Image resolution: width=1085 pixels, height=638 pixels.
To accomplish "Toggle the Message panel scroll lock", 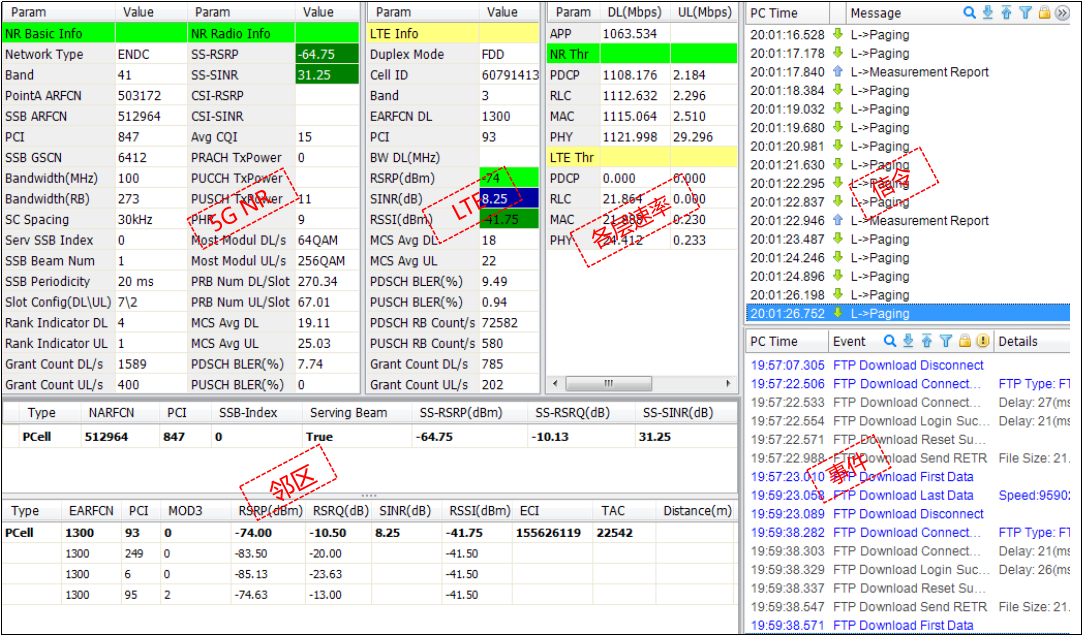I will point(1044,12).
